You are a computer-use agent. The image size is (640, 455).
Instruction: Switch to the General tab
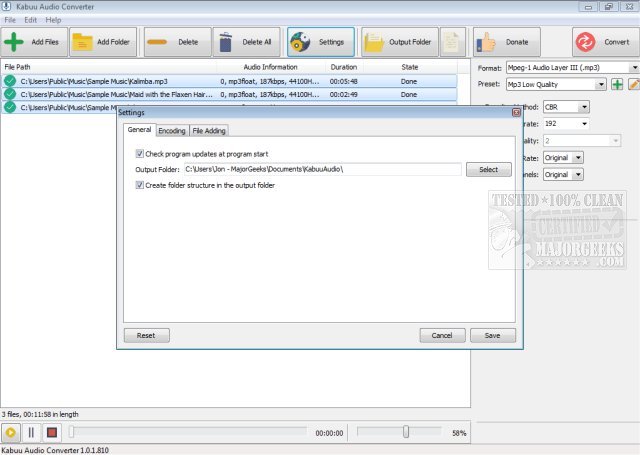pyautogui.click(x=139, y=129)
